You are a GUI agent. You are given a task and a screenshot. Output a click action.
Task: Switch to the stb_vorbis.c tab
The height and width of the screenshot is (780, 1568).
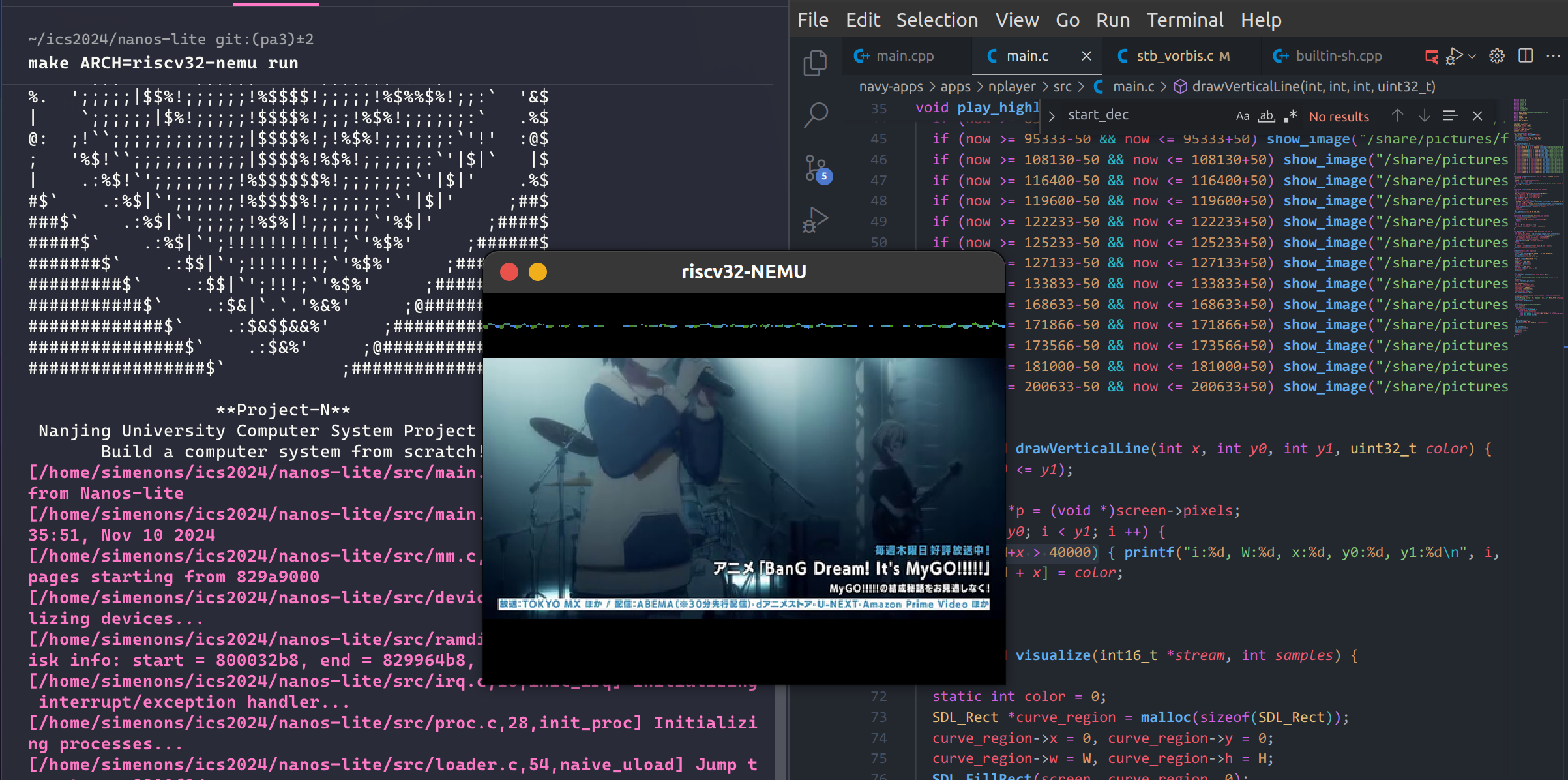pyautogui.click(x=1182, y=56)
